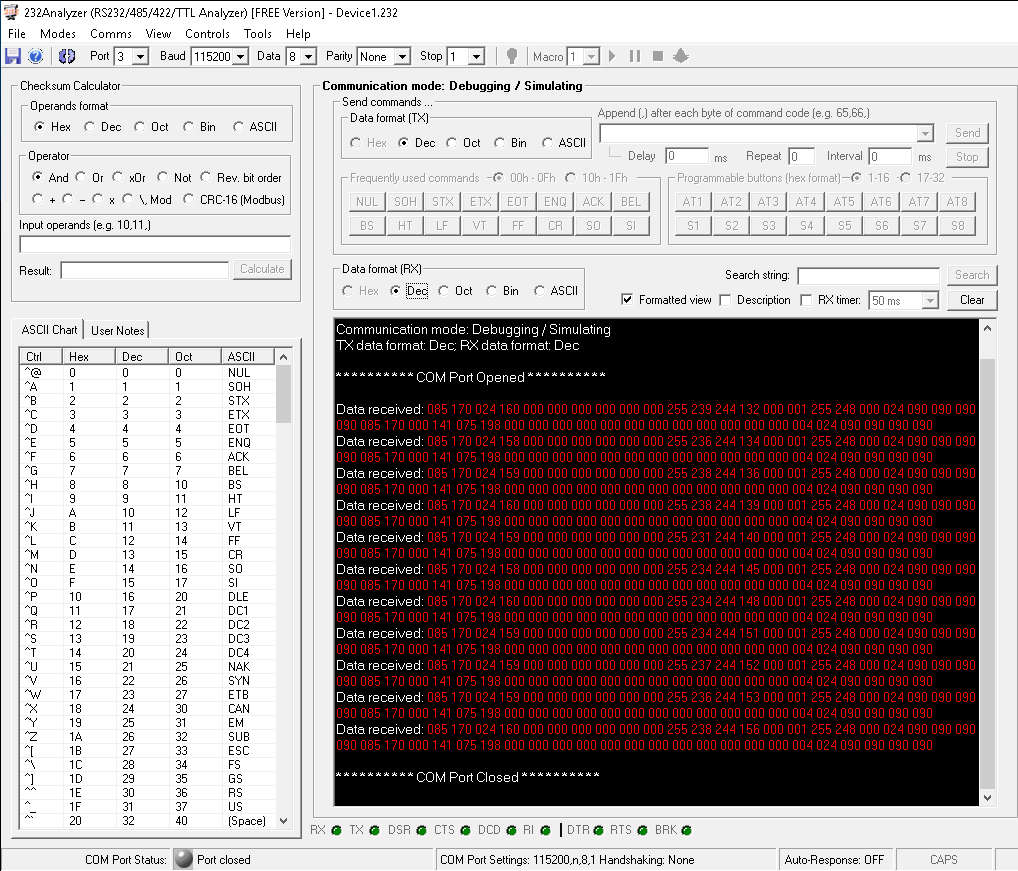1018x871 pixels.
Task: Click the NUL frequently used command button
Action: [367, 202]
